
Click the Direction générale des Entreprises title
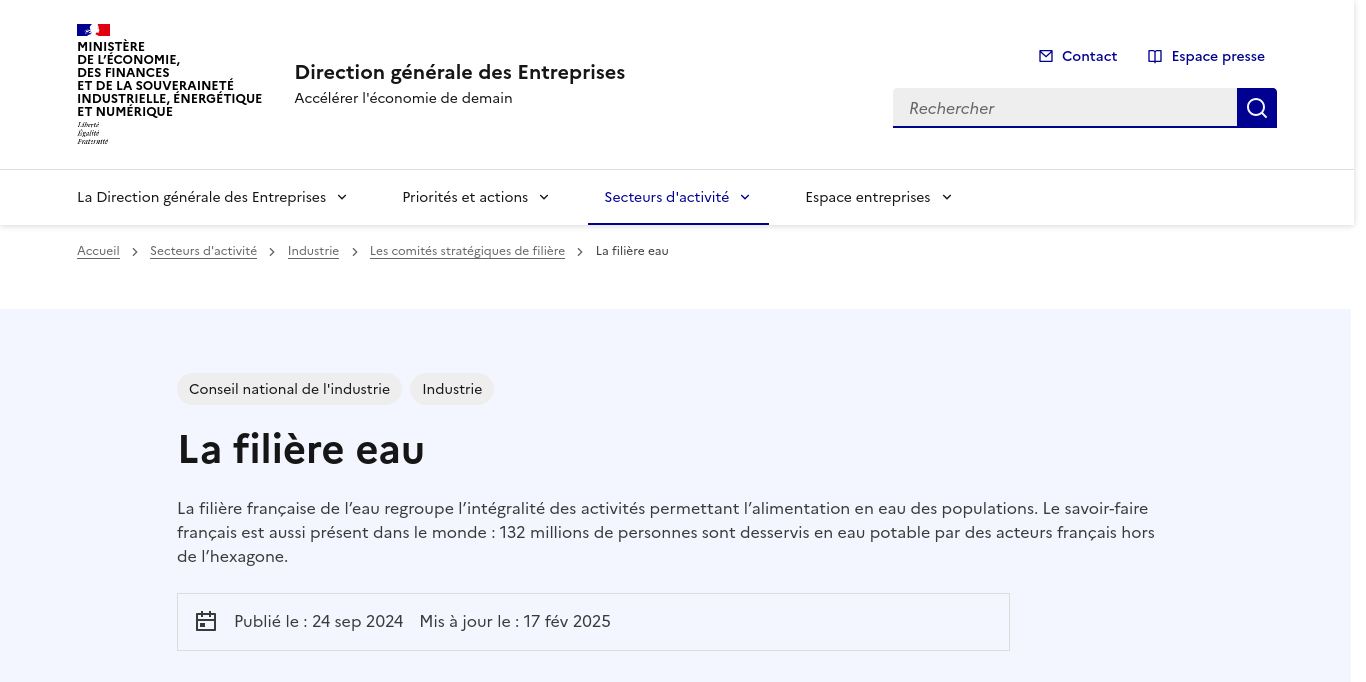coord(459,71)
